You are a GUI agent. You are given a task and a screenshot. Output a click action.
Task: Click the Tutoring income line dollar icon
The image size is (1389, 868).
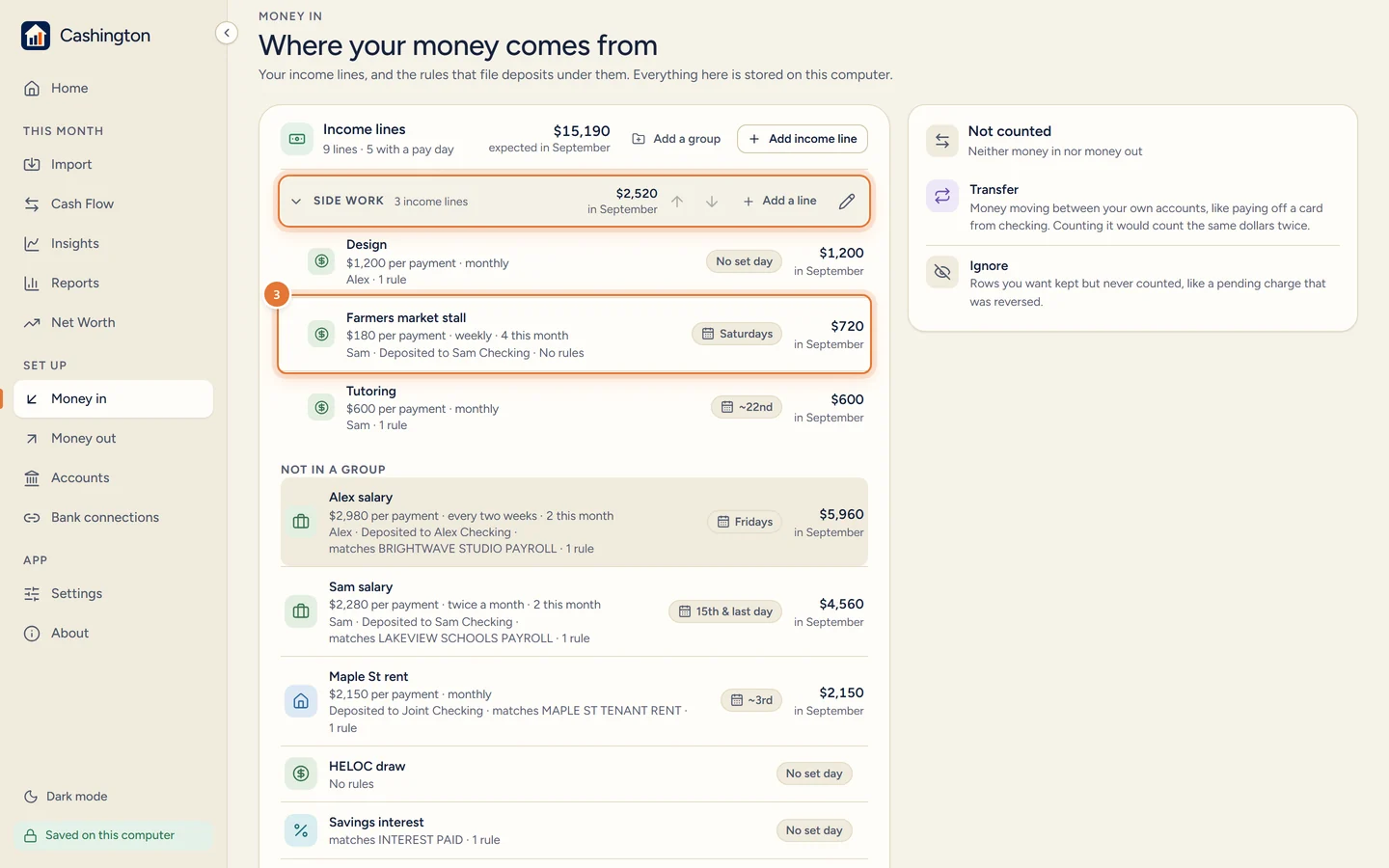[x=321, y=408]
